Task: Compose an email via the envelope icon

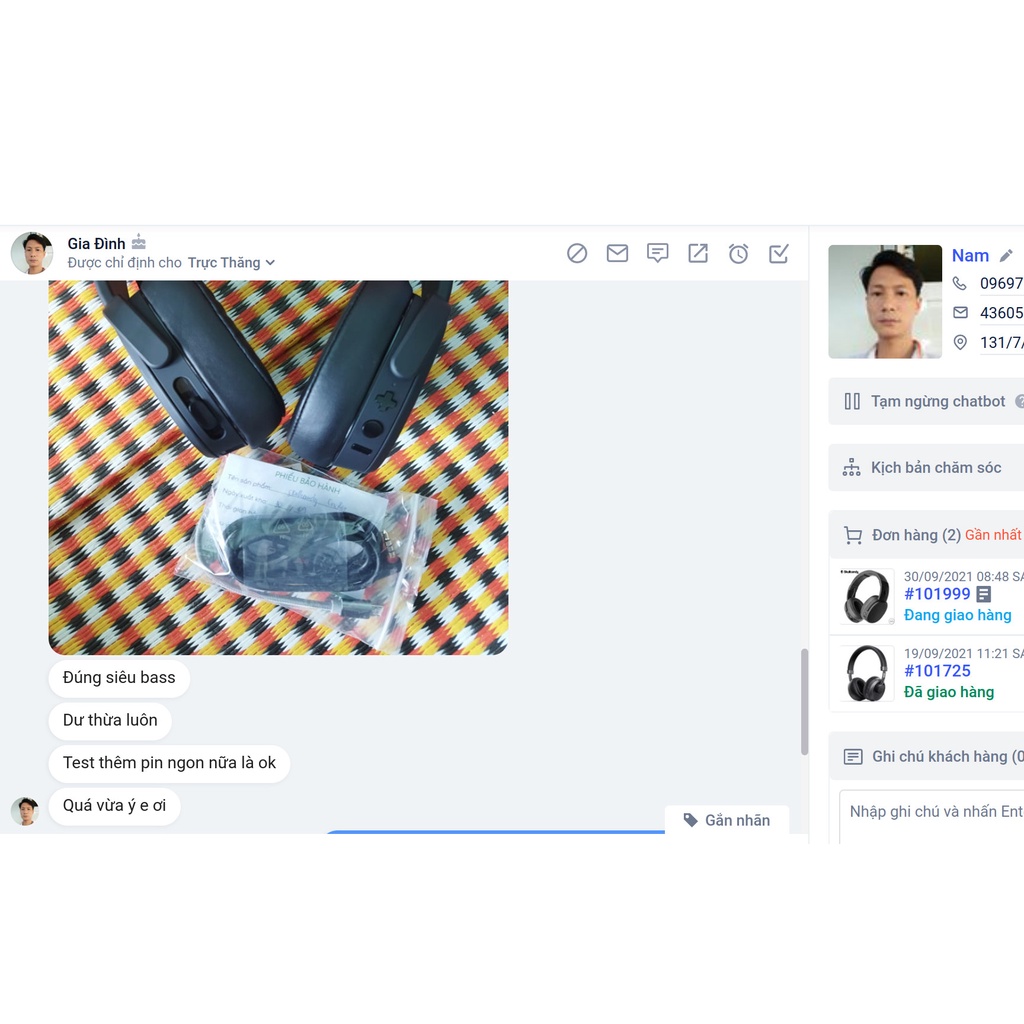Action: 617,253
